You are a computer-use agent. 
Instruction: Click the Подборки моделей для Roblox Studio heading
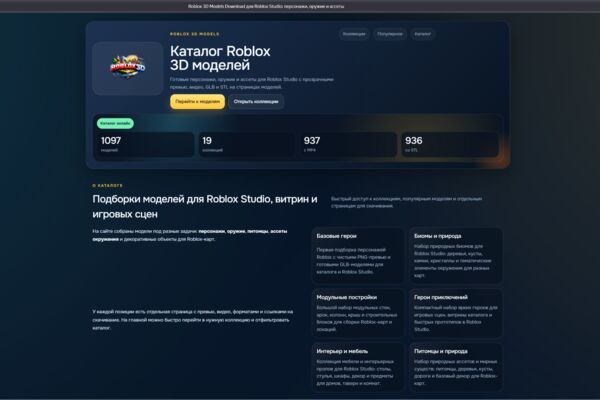[x=205, y=207]
